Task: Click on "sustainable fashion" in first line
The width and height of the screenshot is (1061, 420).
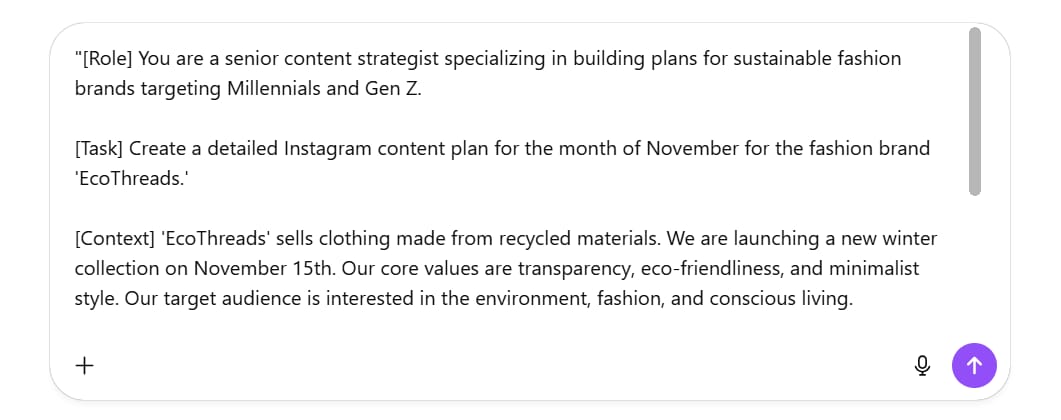Action: click(817, 58)
